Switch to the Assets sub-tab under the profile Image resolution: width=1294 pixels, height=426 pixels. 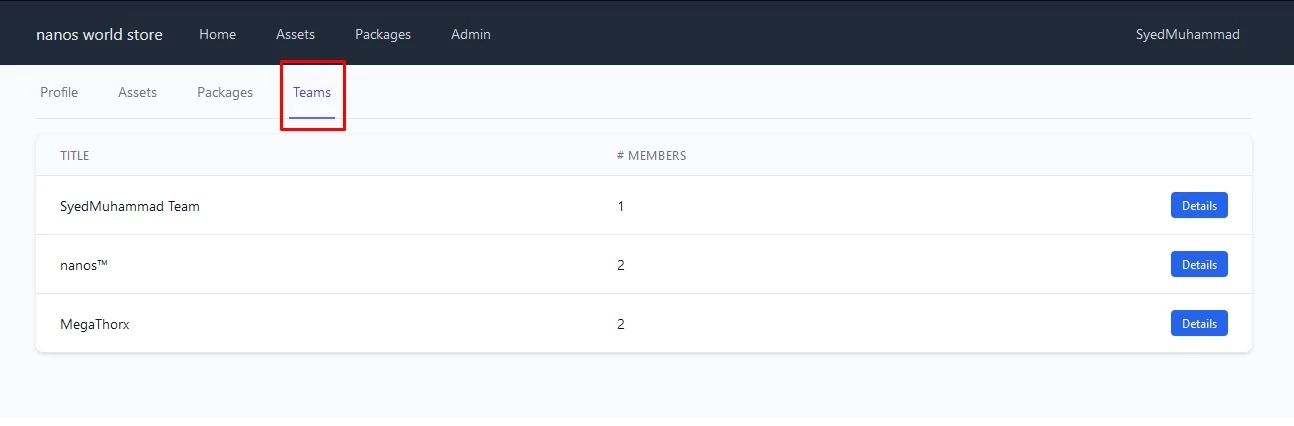click(x=138, y=92)
